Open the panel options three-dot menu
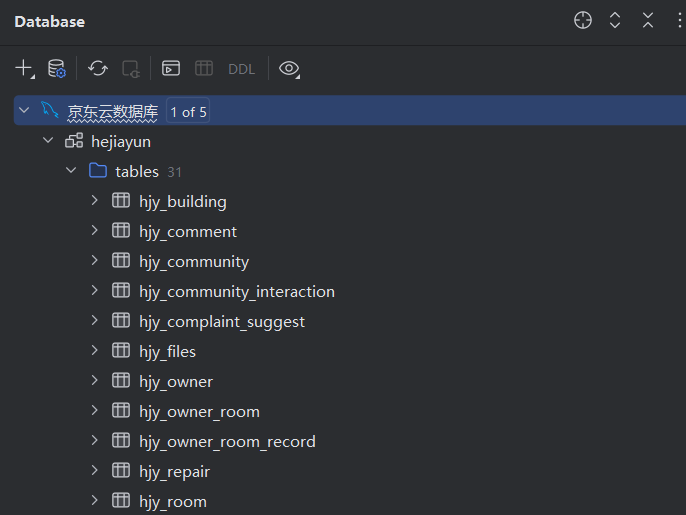 pos(679,21)
